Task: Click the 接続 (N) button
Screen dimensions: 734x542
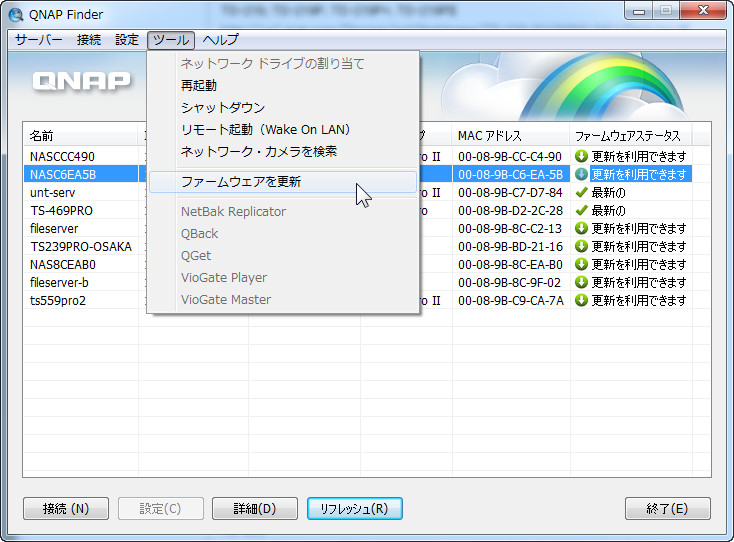Action: click(66, 508)
